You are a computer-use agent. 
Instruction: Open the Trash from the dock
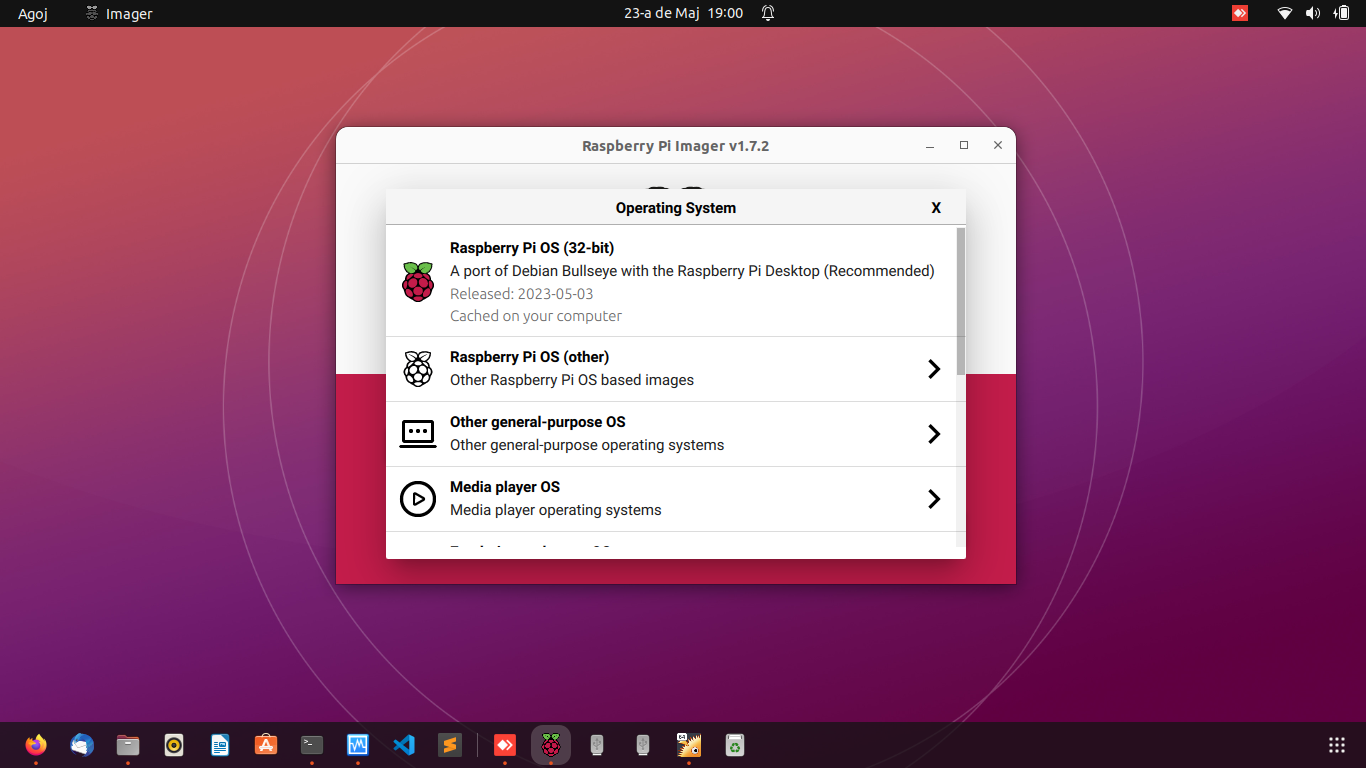coord(735,745)
